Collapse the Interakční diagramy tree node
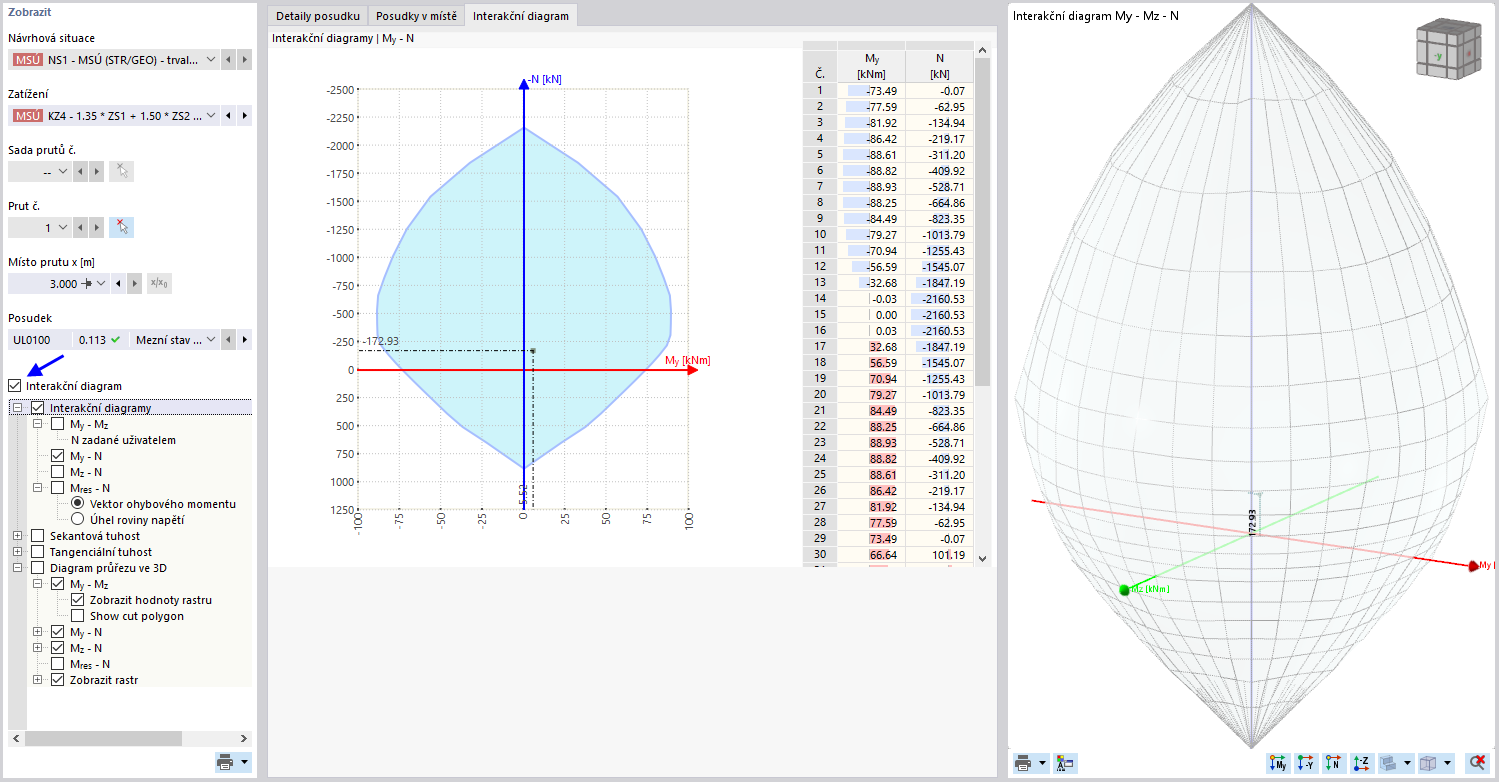1499x782 pixels. click(x=17, y=408)
